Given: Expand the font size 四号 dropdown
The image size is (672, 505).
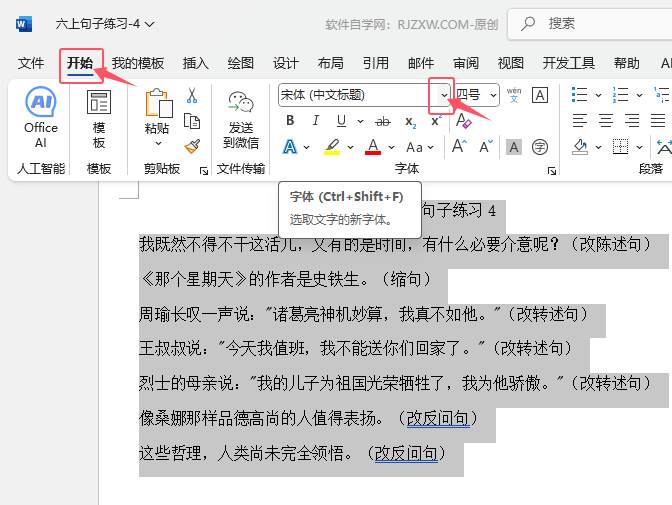Looking at the screenshot, I should [x=493, y=95].
